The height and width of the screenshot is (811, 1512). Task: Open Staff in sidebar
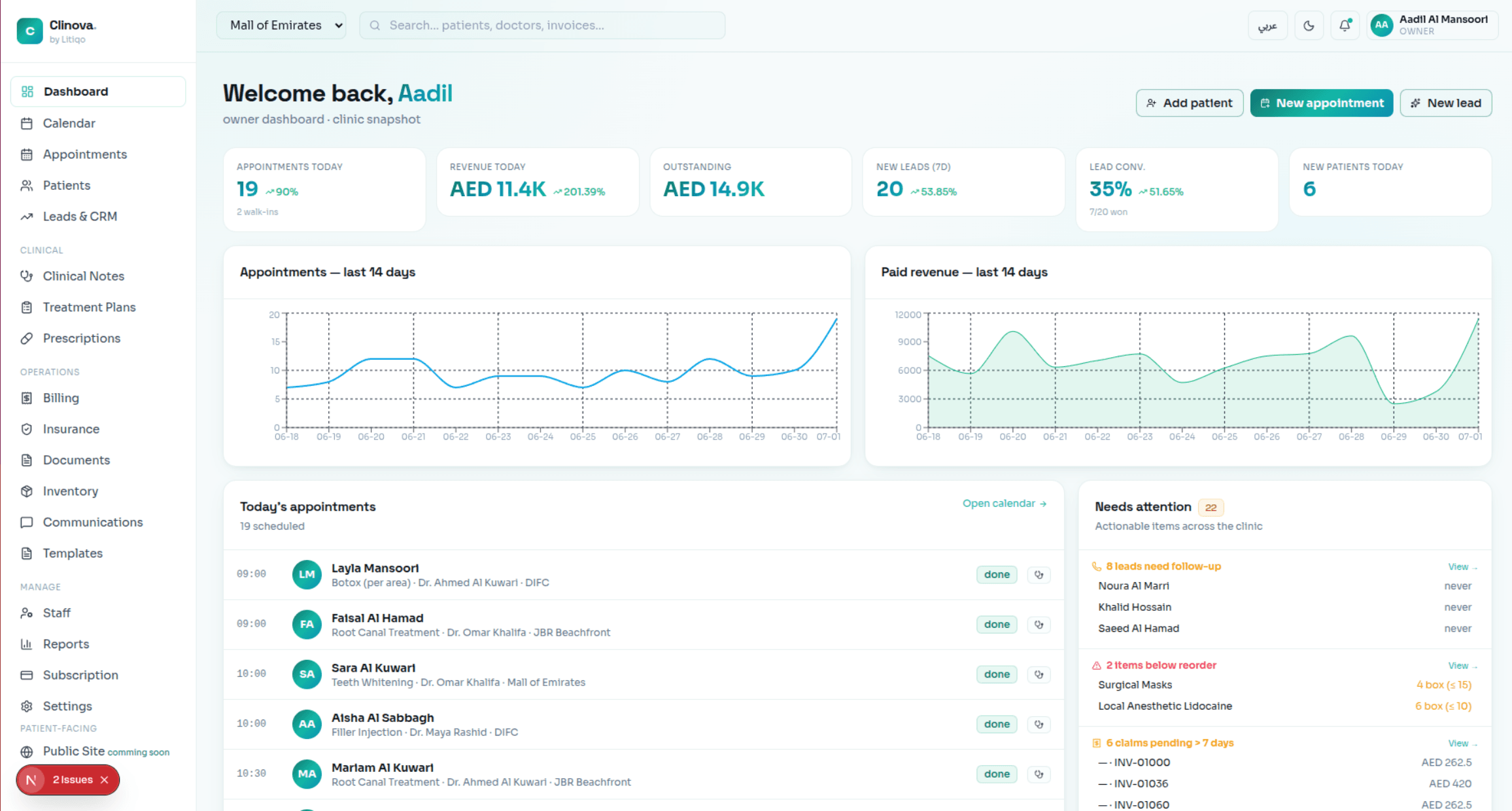point(98,613)
